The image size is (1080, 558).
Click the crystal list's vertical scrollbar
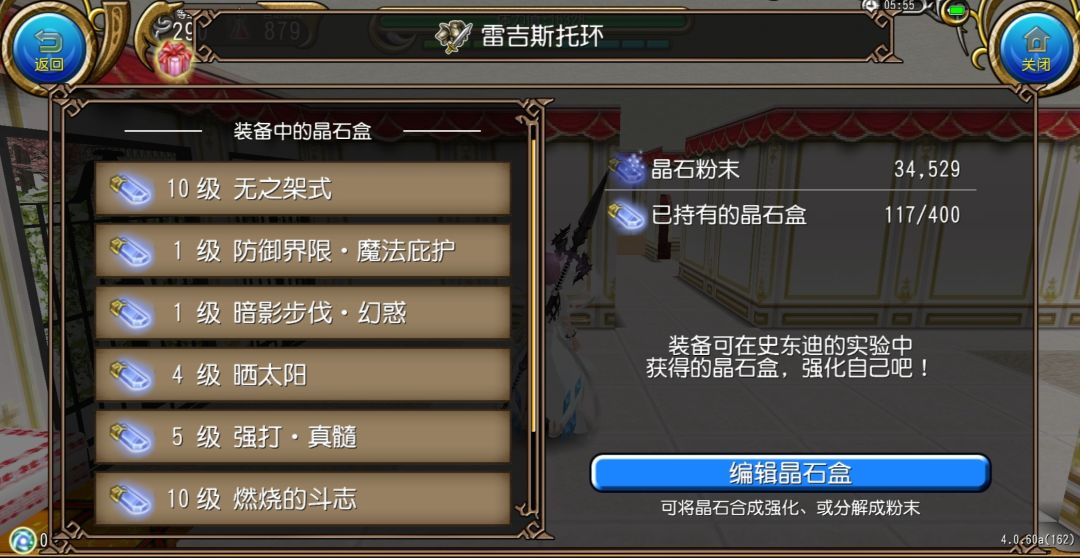(532, 286)
